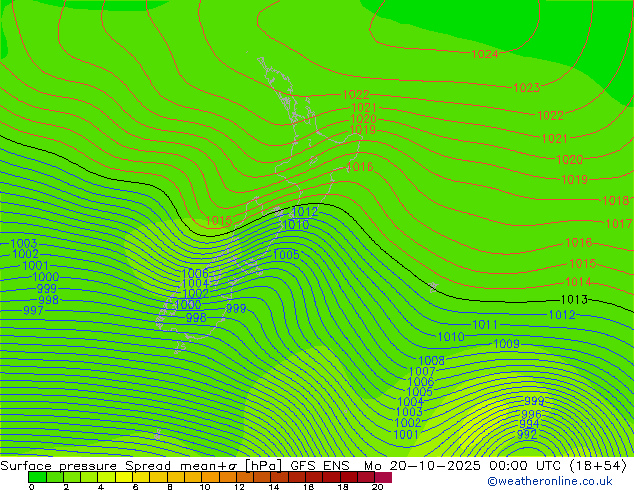This screenshot has height=490, width=634.
Task: Click the 'Surface pressure Spread' title text
Action: click(85, 466)
